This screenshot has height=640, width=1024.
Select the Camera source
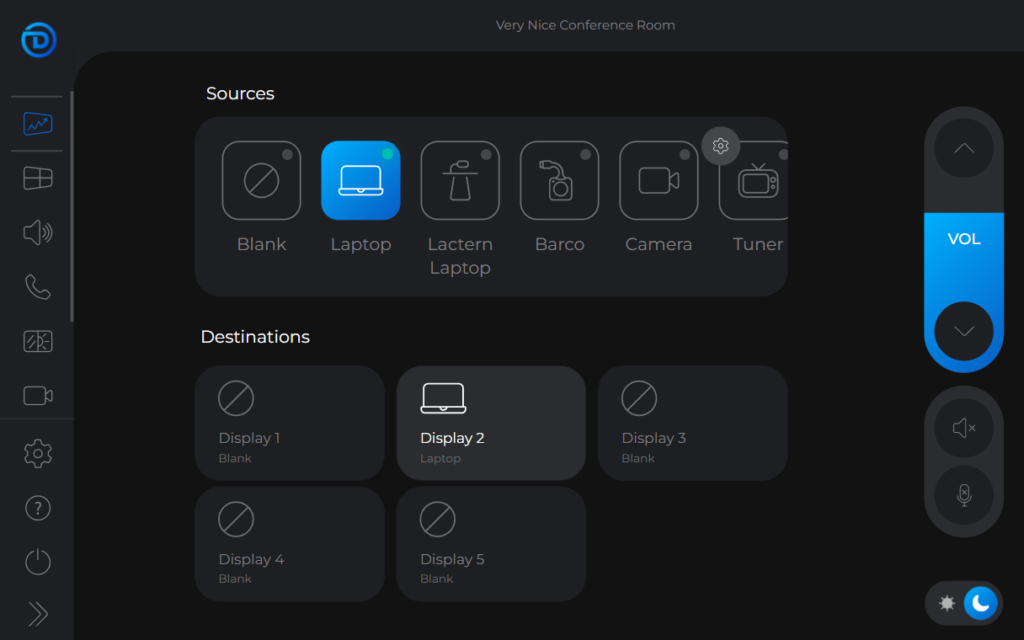(658, 180)
